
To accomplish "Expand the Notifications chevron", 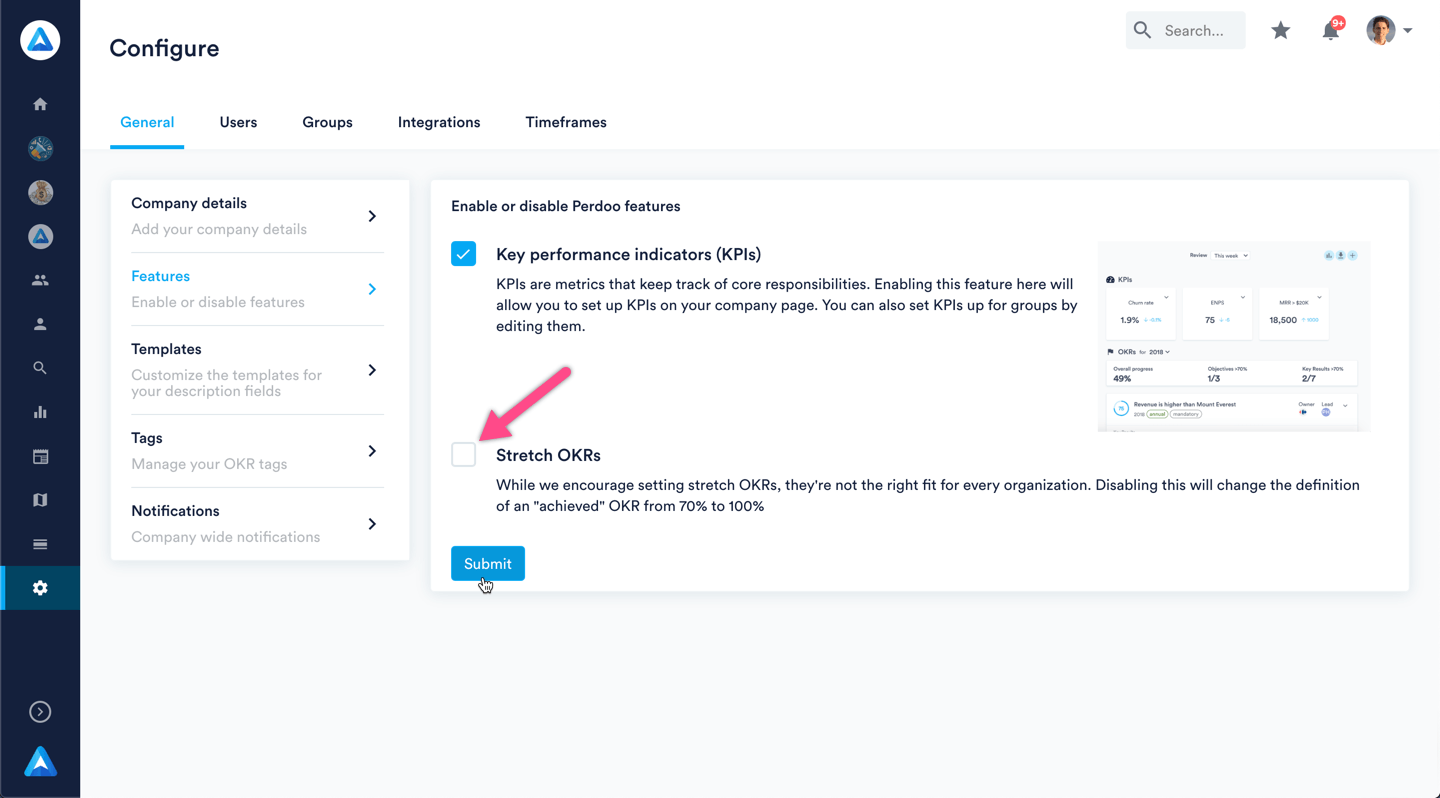I will pos(372,524).
